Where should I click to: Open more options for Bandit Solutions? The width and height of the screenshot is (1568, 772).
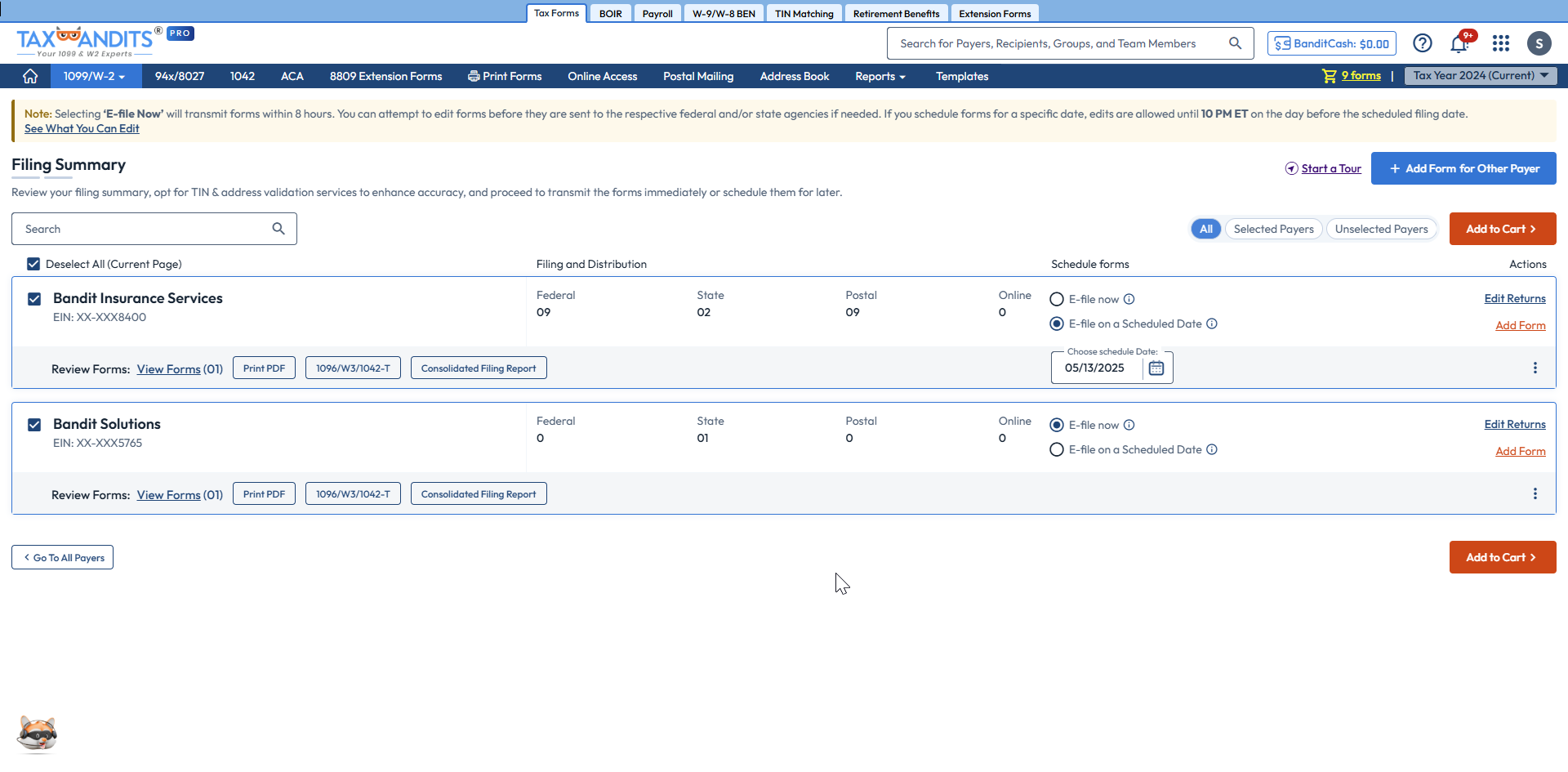click(1535, 493)
